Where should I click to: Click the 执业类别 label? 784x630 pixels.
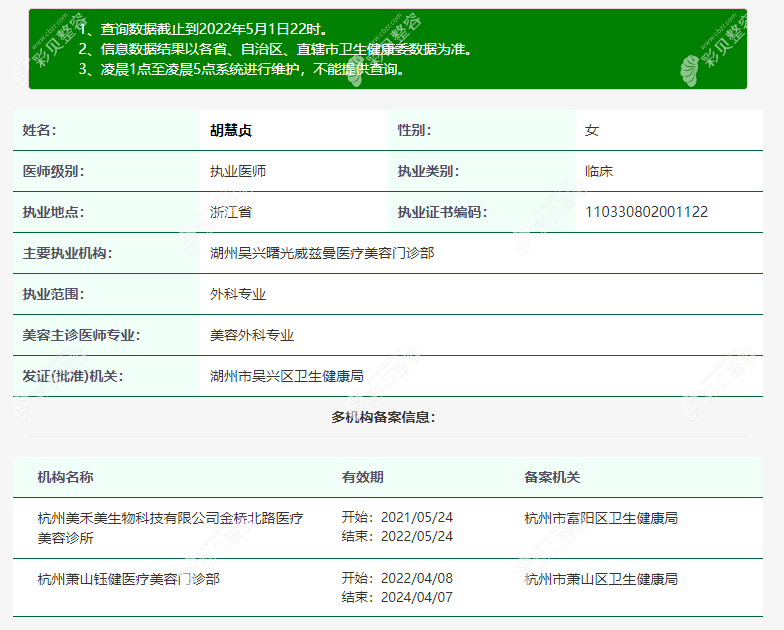(x=428, y=172)
